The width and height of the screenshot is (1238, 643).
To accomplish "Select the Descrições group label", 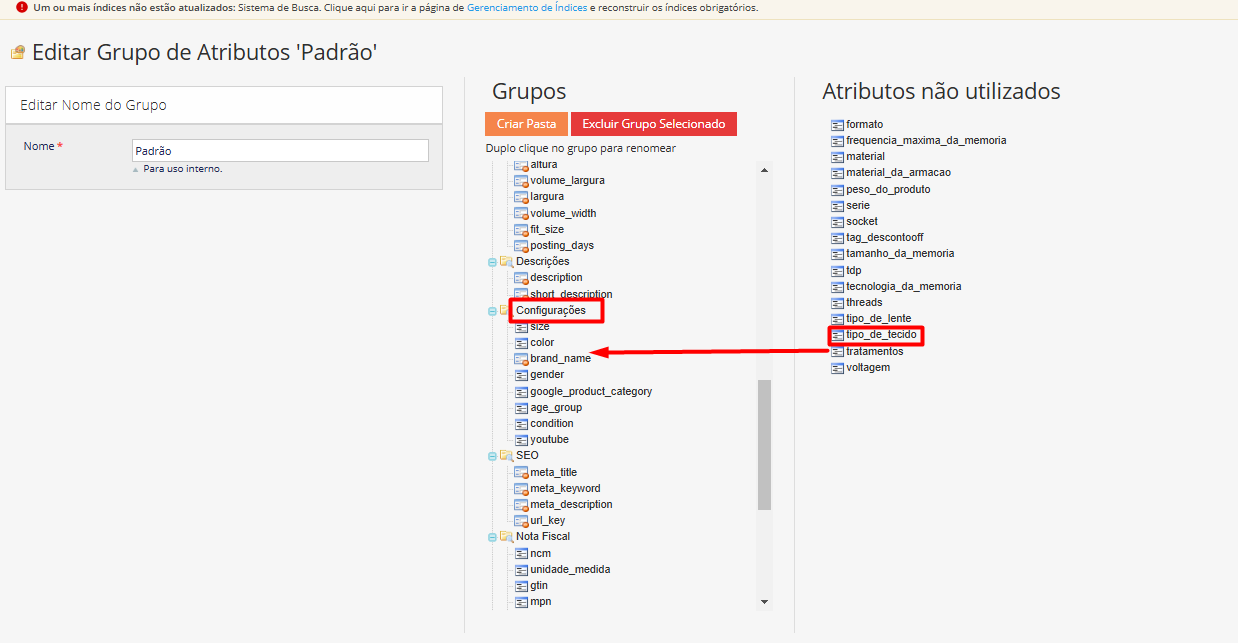I will click(x=543, y=262).
